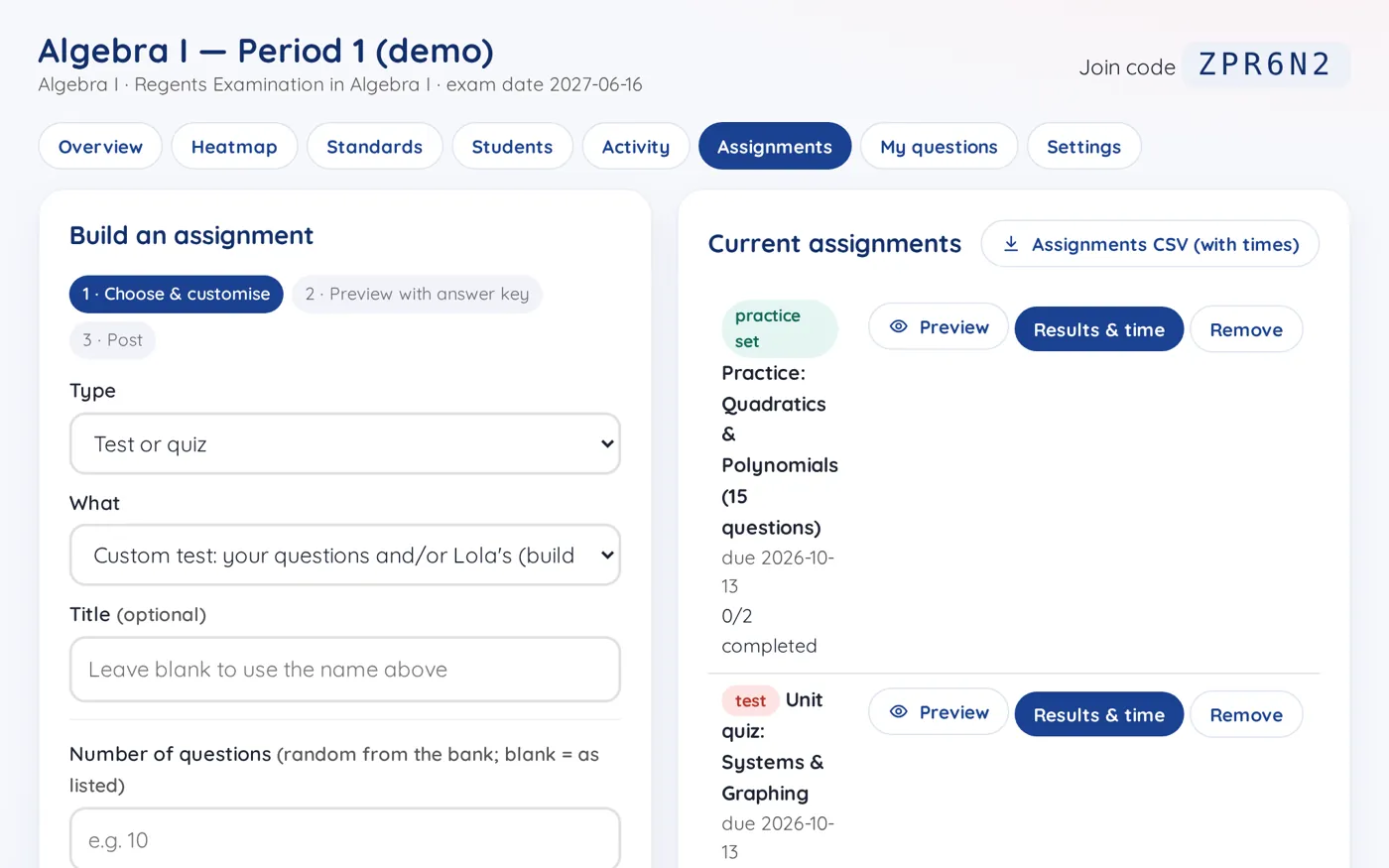Jump to step 2 Preview with answer key
1389x868 pixels.
tap(417, 294)
